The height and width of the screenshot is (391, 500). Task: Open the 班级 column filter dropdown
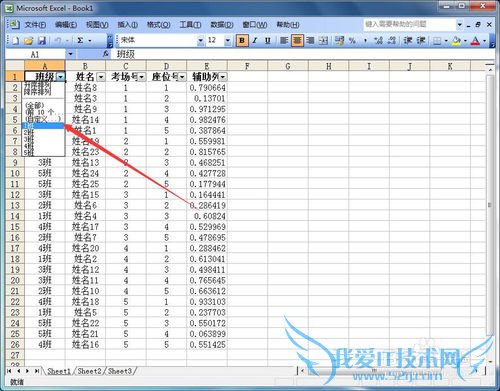tap(61, 77)
